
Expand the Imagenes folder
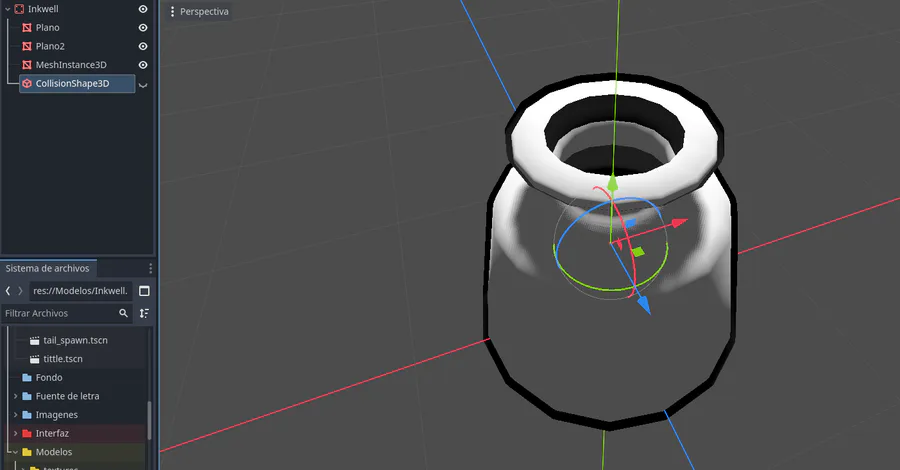[15, 415]
